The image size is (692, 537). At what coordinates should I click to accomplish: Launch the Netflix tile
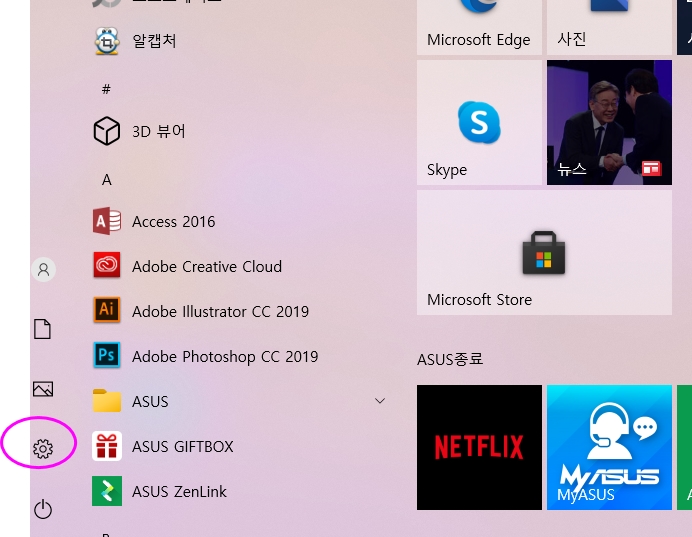(479, 447)
